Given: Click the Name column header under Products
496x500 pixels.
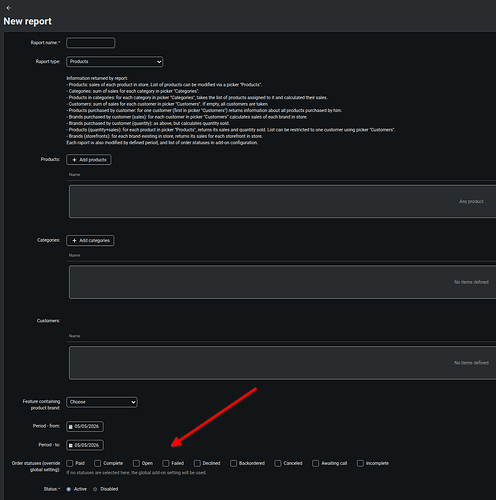Looking at the screenshot, I should [x=74, y=175].
